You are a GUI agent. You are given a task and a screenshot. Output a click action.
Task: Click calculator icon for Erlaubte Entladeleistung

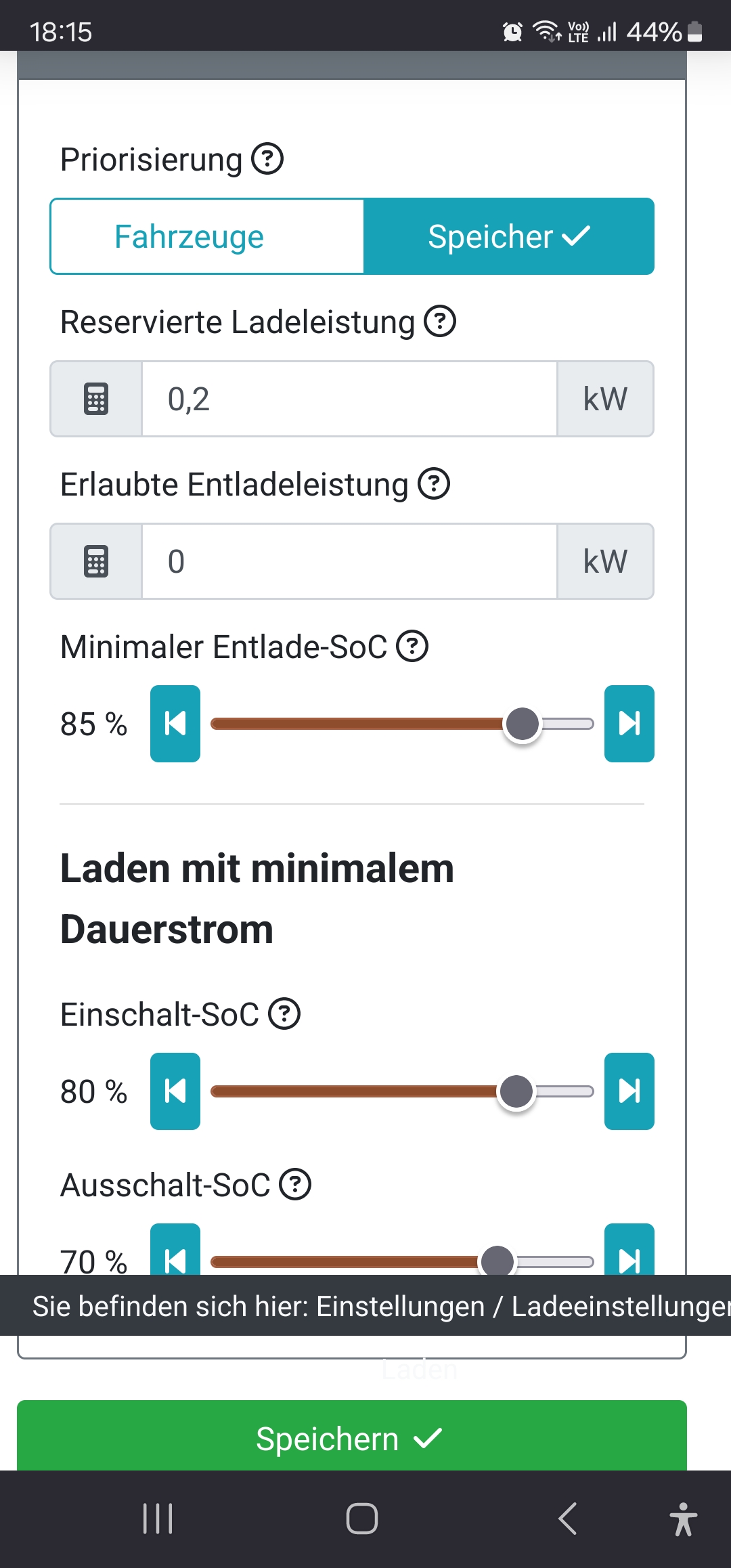pos(96,561)
